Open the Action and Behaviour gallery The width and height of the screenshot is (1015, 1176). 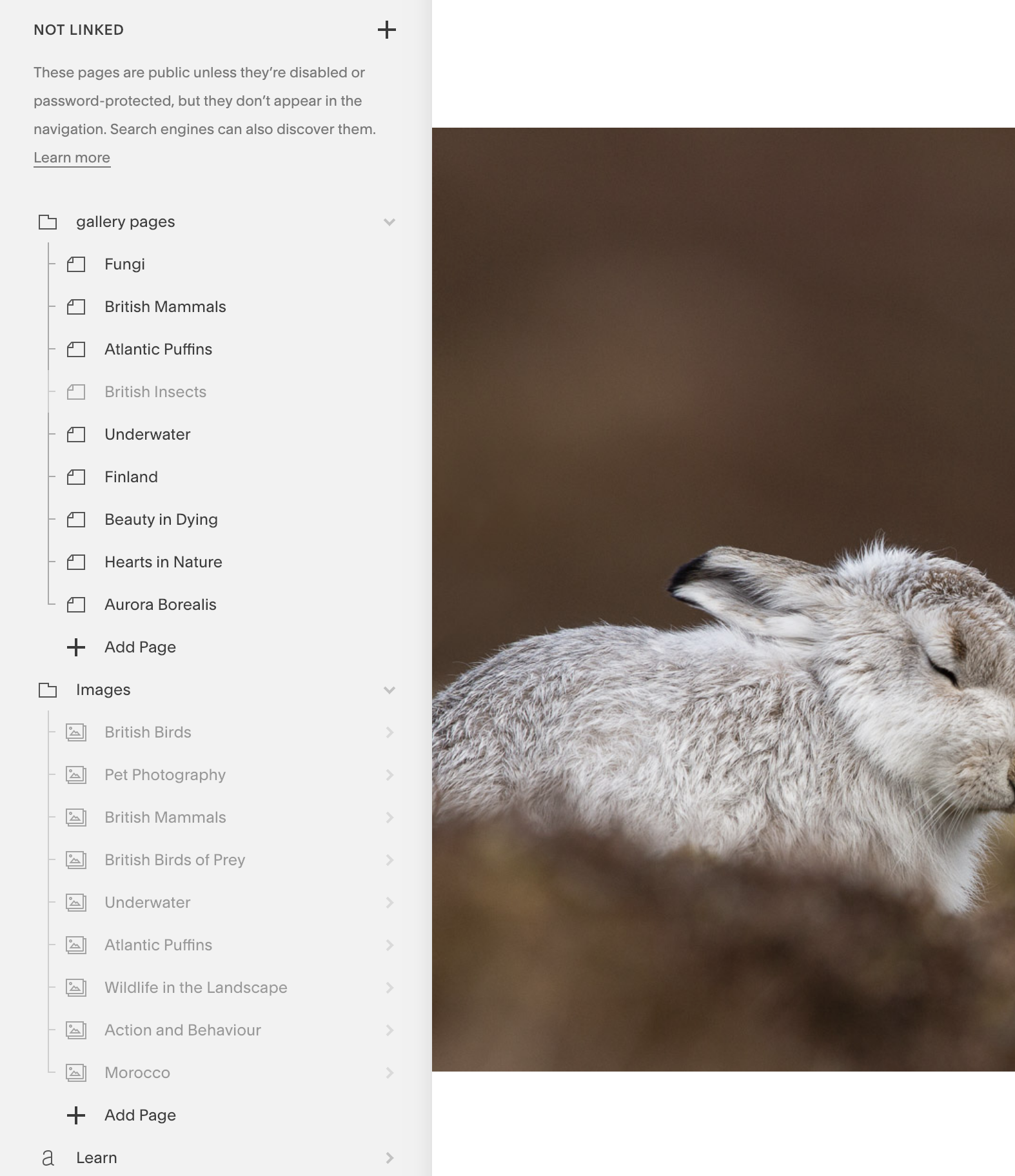point(182,1030)
